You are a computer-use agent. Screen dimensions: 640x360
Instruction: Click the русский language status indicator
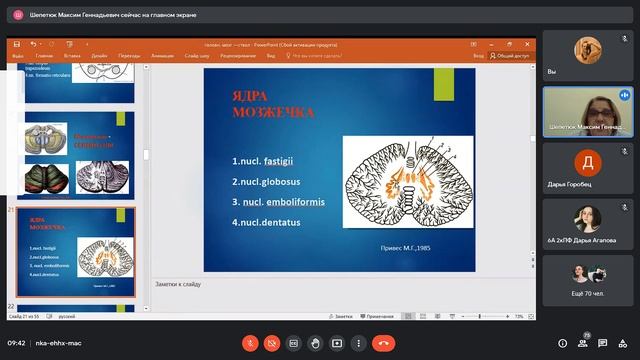click(67, 316)
